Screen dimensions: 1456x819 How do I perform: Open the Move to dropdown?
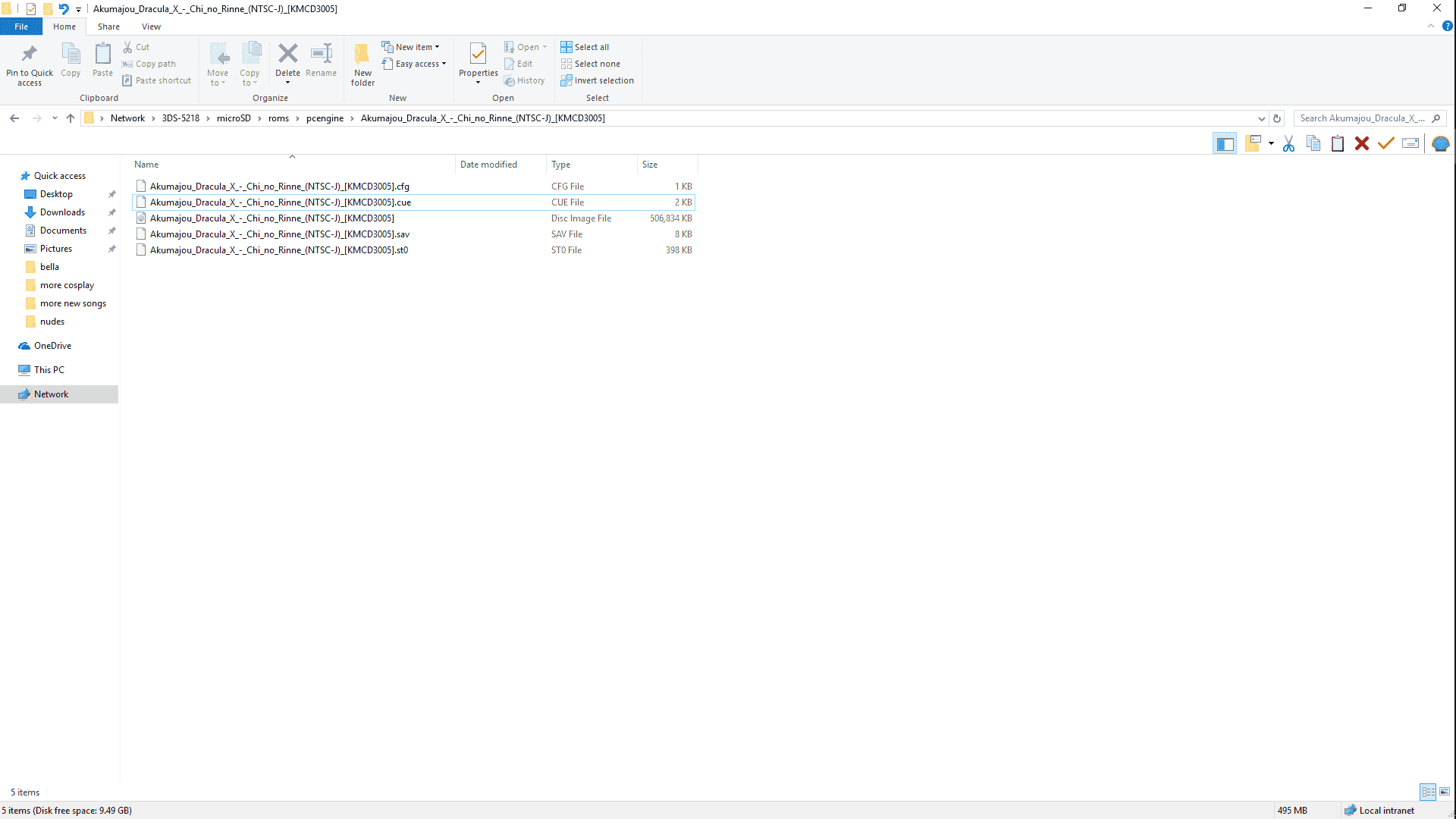[218, 64]
